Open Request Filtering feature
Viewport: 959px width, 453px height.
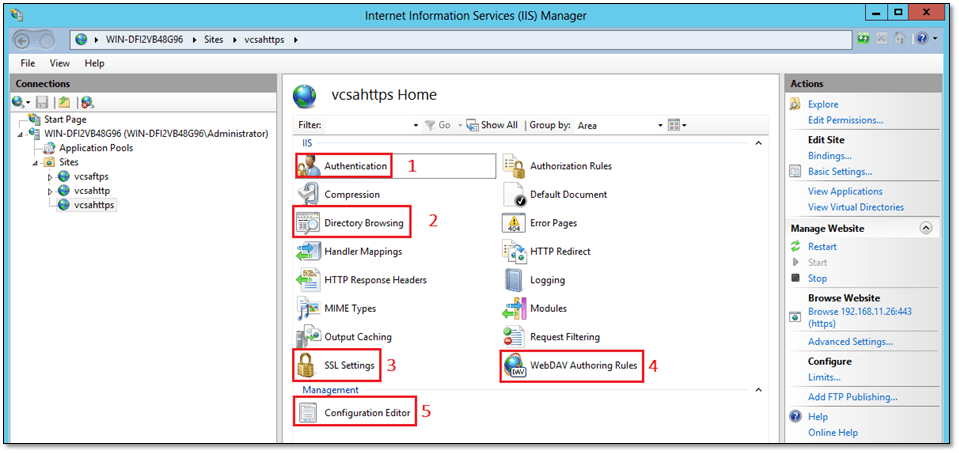(551, 337)
